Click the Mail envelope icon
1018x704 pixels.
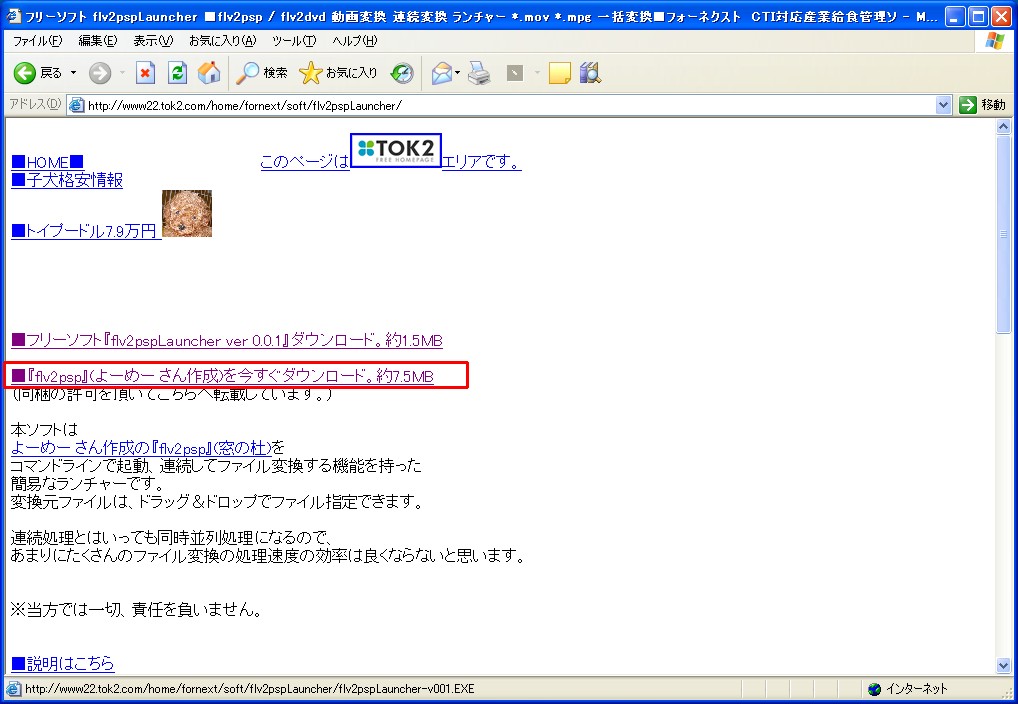tap(441, 73)
